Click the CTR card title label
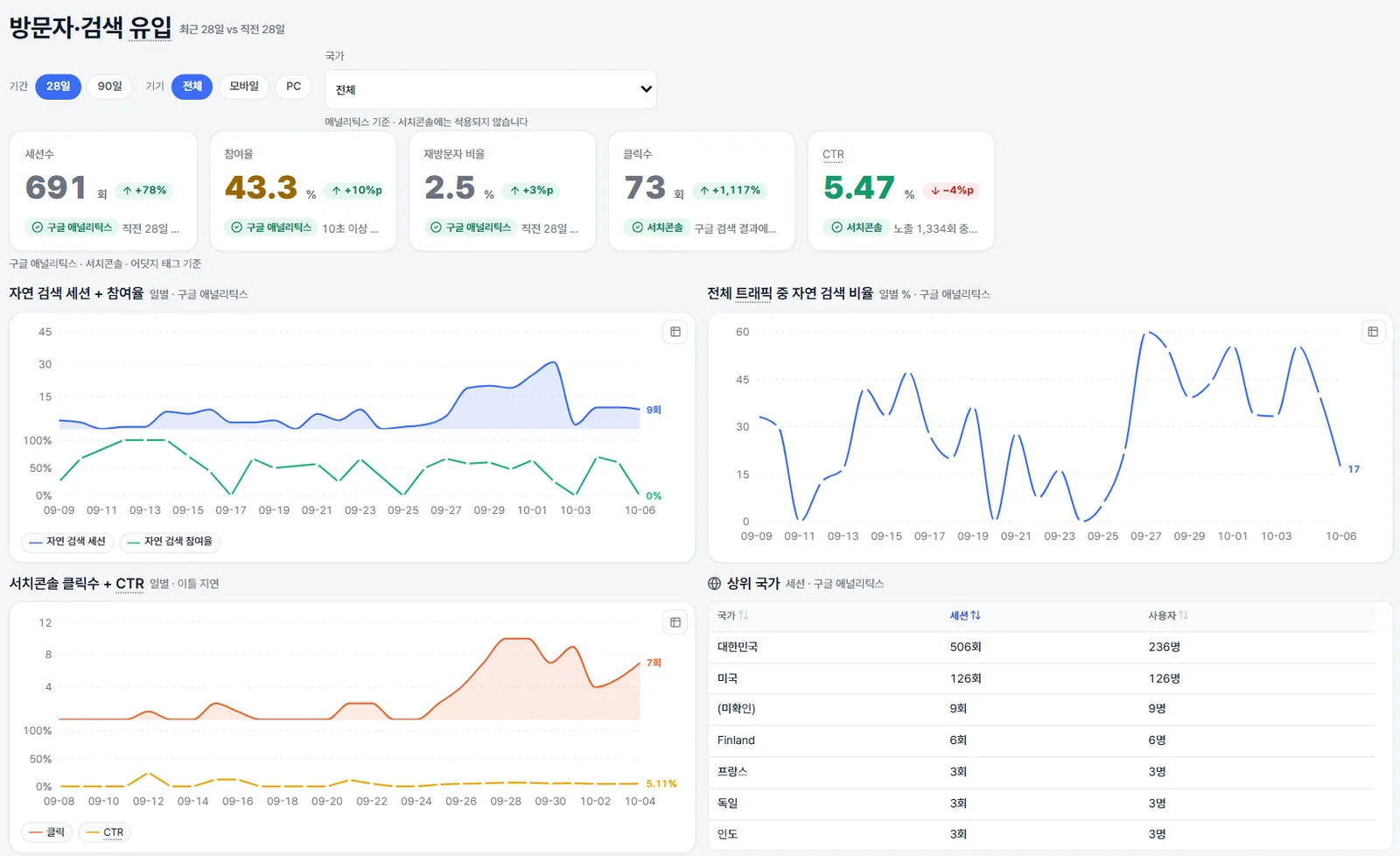This screenshot has height=856, width=1400. 833,154
